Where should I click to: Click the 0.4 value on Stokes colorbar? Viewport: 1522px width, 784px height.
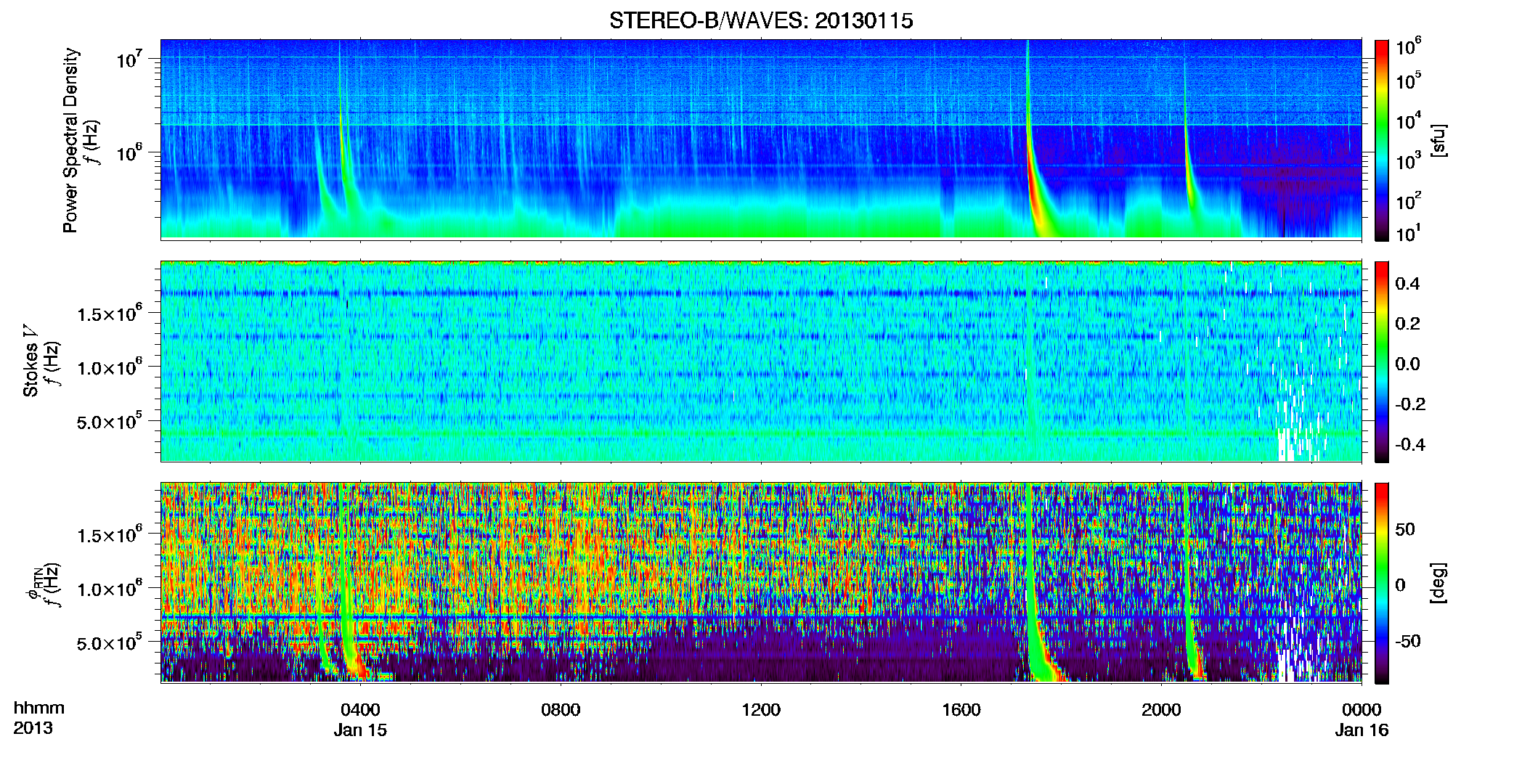tap(1407, 284)
